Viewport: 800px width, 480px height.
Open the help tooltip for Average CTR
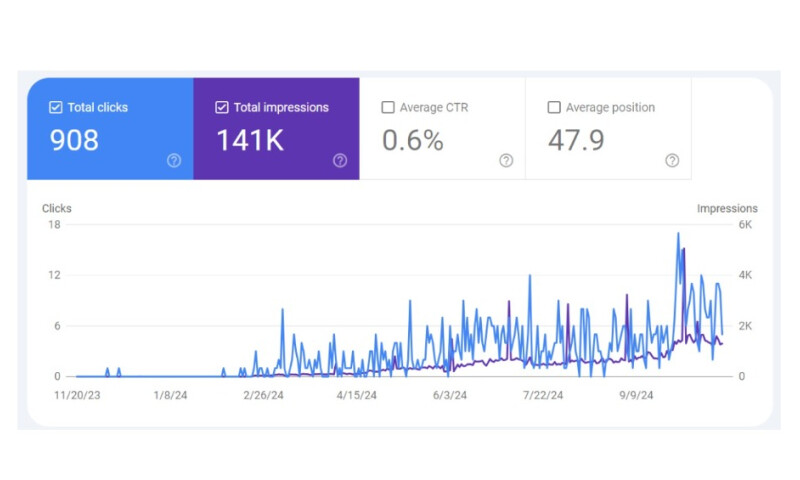[506, 160]
